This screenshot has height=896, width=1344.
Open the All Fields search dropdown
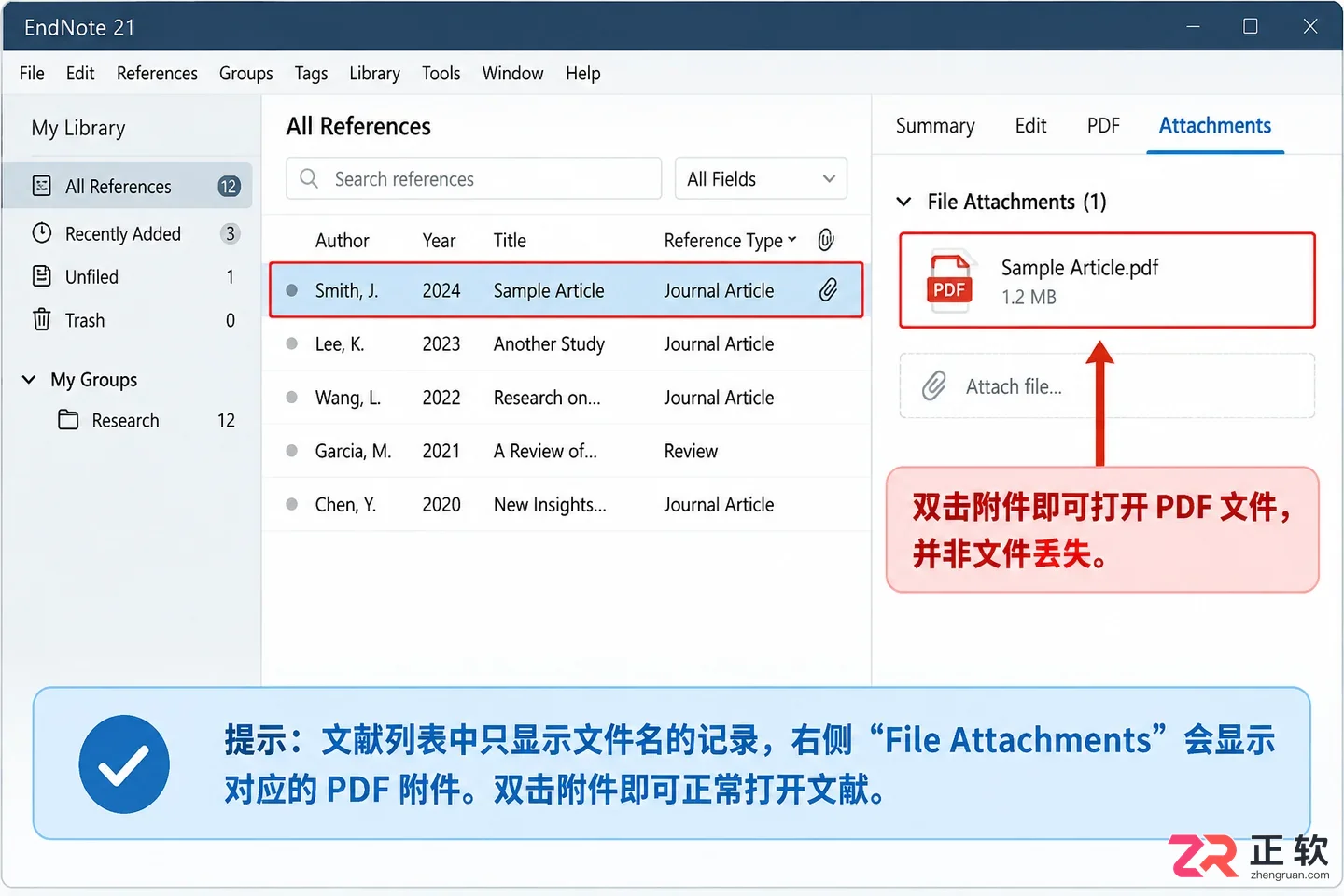pyautogui.click(x=761, y=178)
